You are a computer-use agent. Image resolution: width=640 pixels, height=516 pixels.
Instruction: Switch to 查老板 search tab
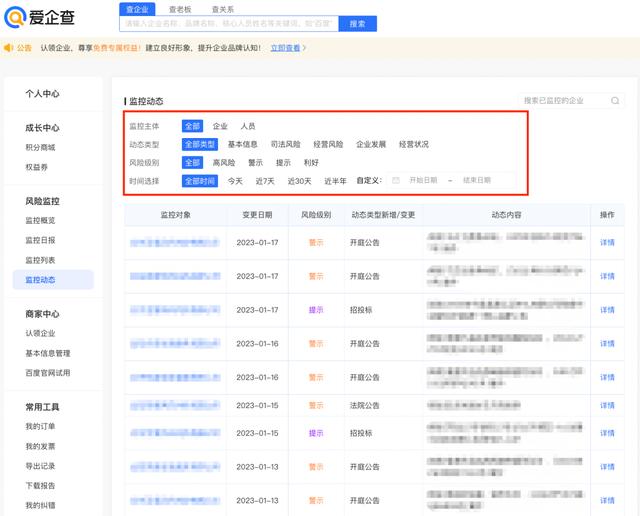[x=180, y=9]
